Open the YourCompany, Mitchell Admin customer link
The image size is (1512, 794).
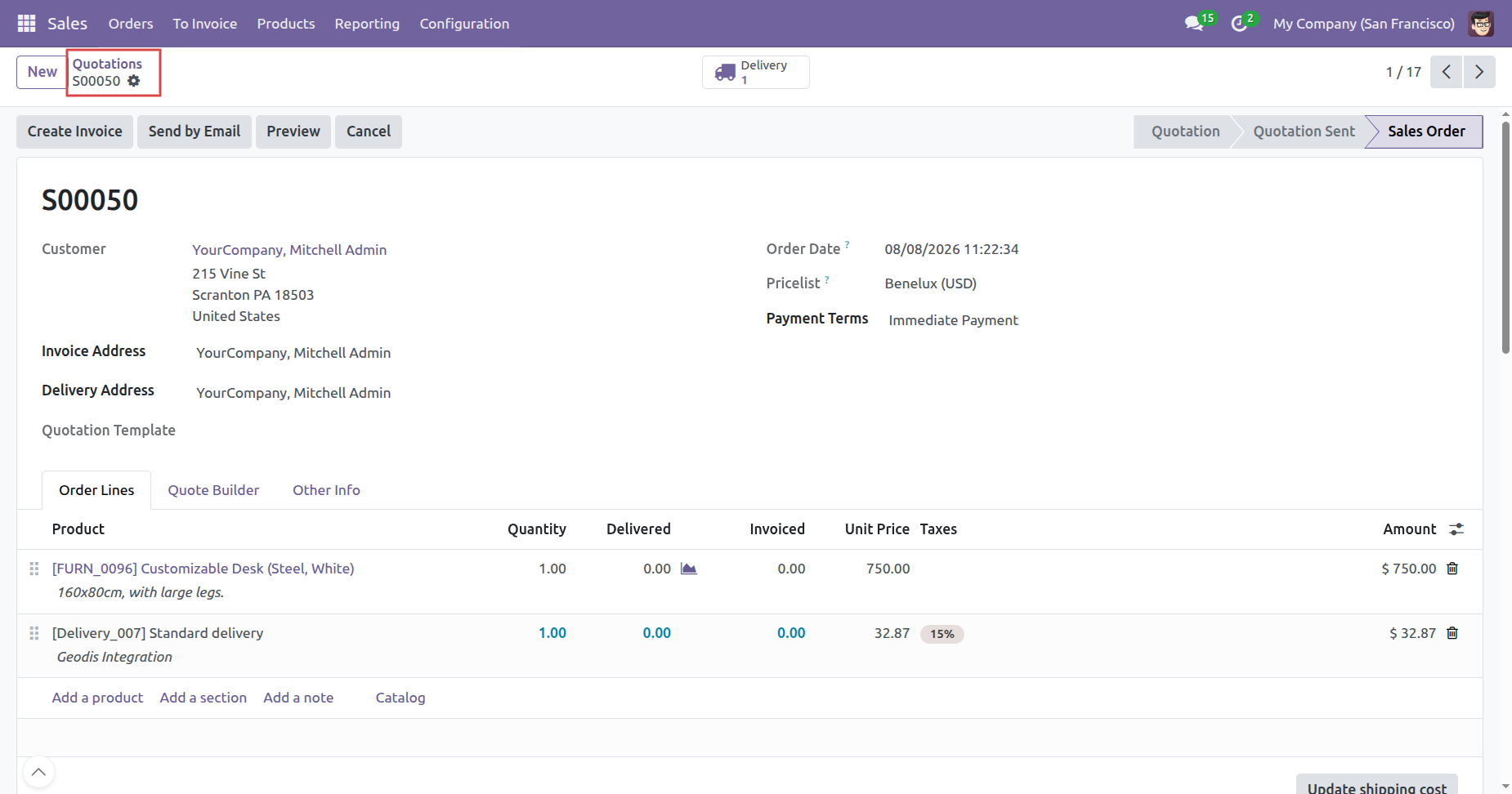click(x=289, y=250)
